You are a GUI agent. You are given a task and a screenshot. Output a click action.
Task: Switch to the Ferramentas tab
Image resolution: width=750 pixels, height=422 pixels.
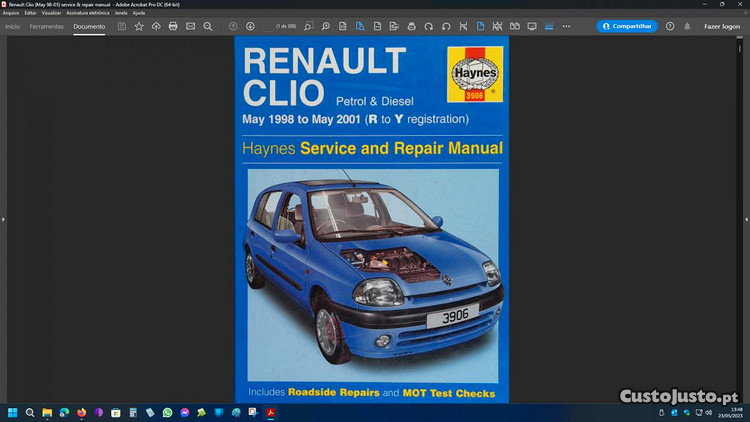46,26
